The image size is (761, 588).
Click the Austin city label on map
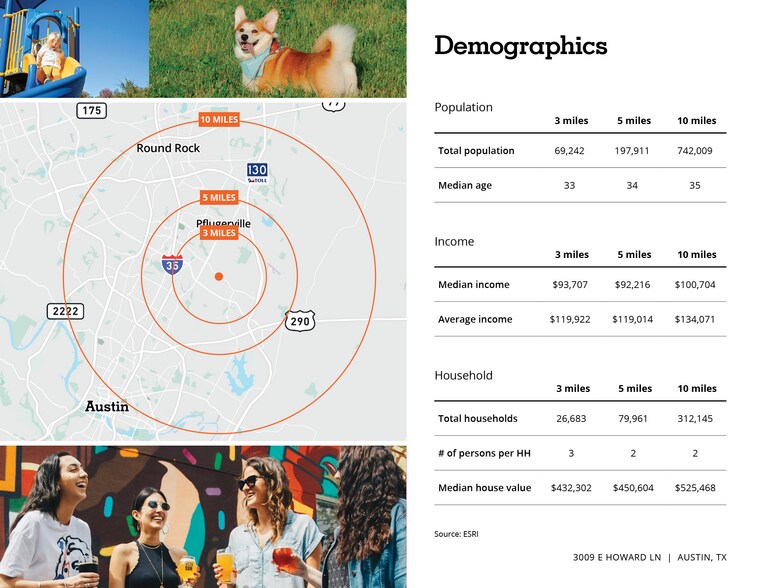107,407
